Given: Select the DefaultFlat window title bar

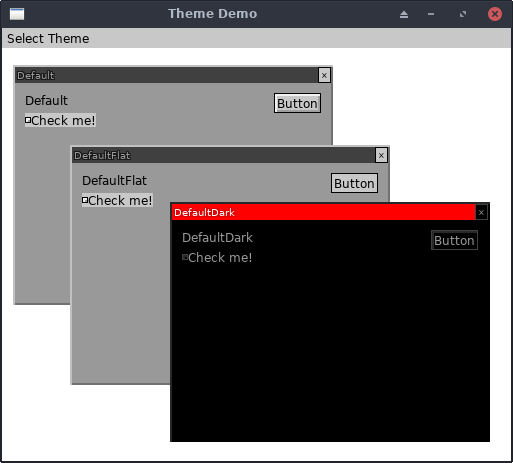Looking at the screenshot, I should pos(224,155).
